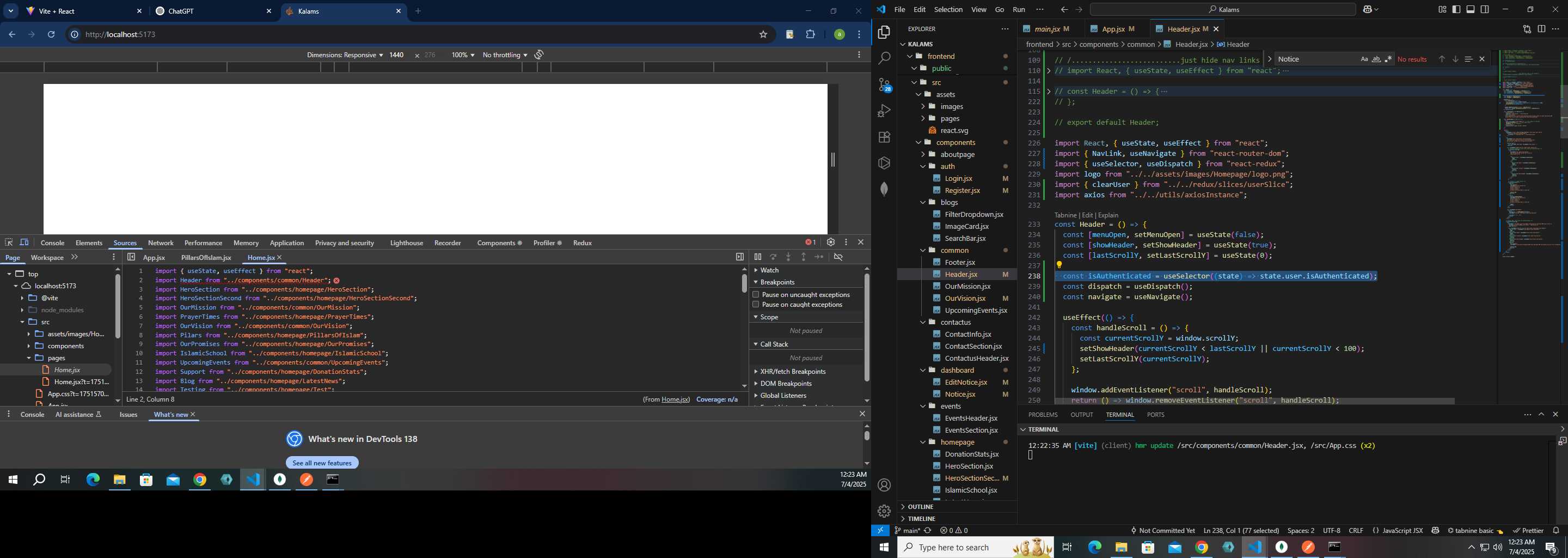Image resolution: width=1568 pixels, height=558 pixels.
Task: Click Prettier in VS Code status bar
Action: 1527,531
